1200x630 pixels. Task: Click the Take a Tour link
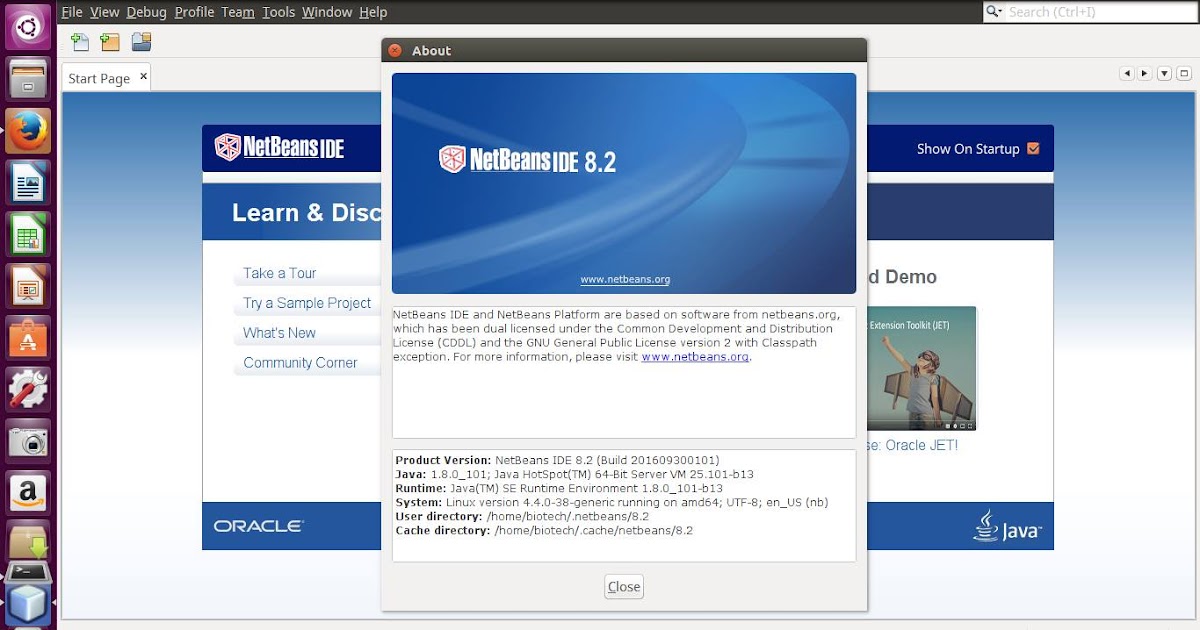280,273
